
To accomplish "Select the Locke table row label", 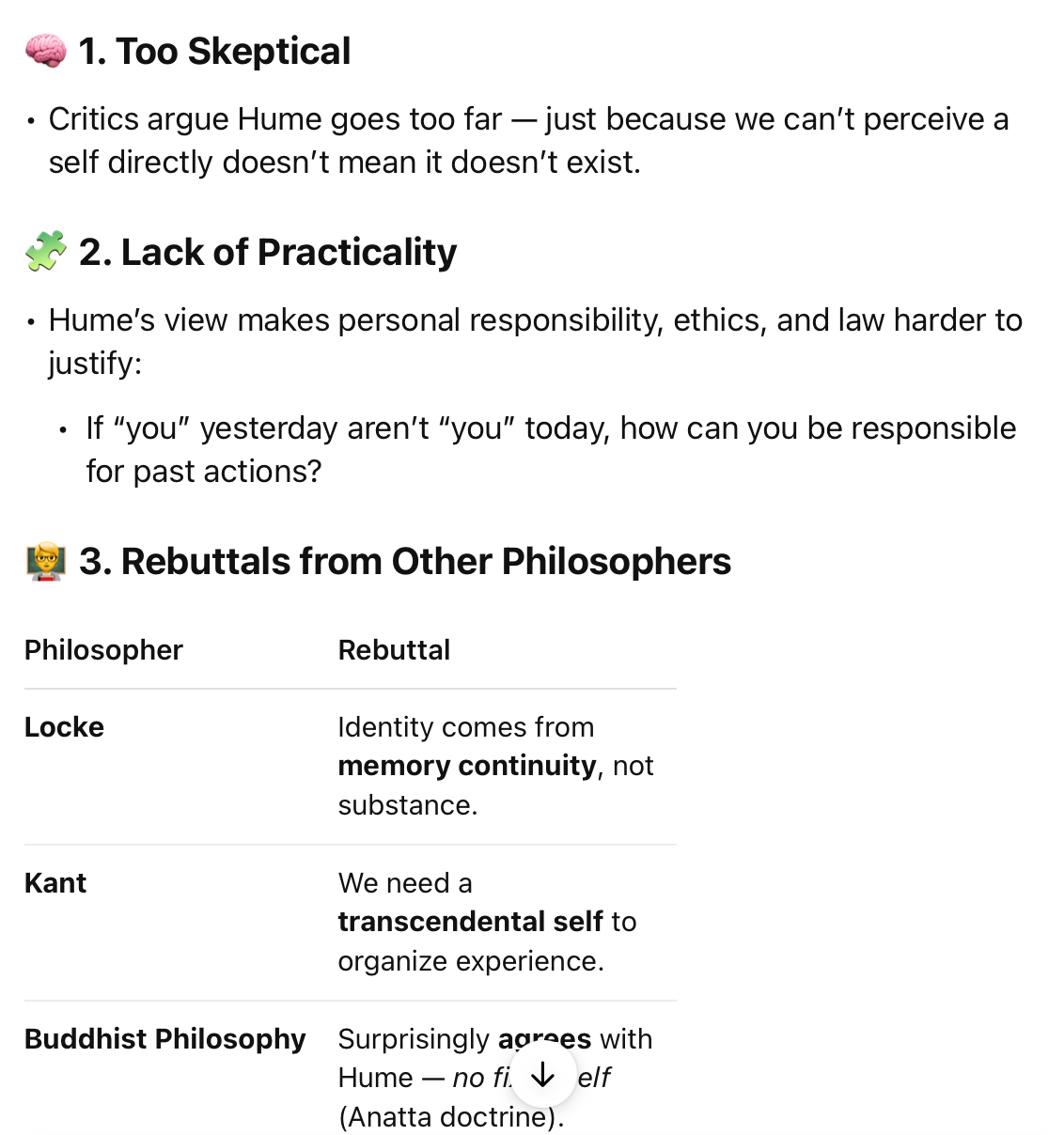I will [64, 727].
